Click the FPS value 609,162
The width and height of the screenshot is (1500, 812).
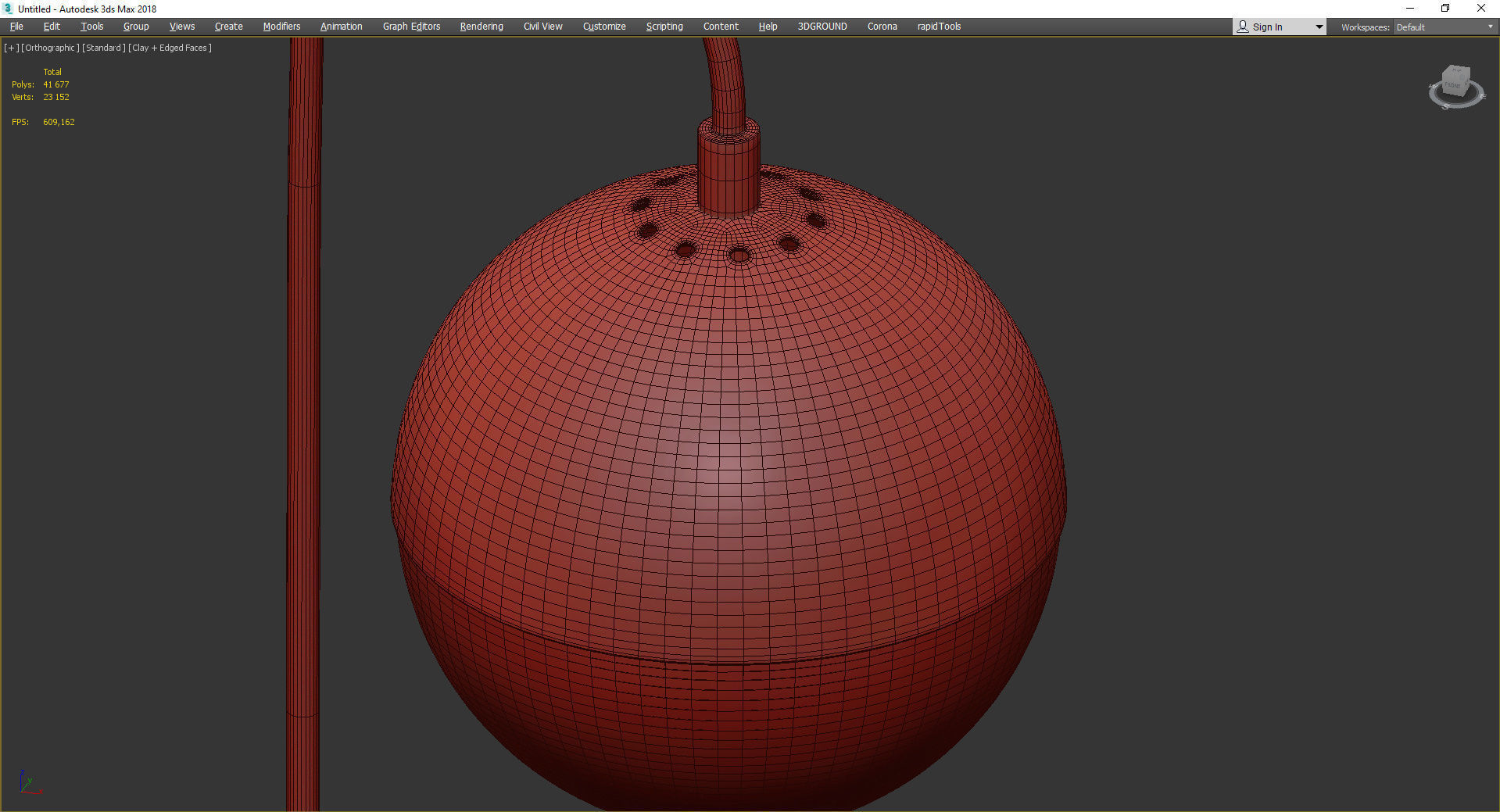[59, 122]
